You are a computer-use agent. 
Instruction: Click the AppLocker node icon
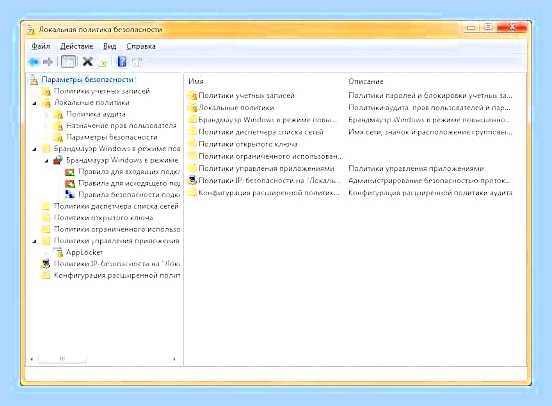point(58,252)
